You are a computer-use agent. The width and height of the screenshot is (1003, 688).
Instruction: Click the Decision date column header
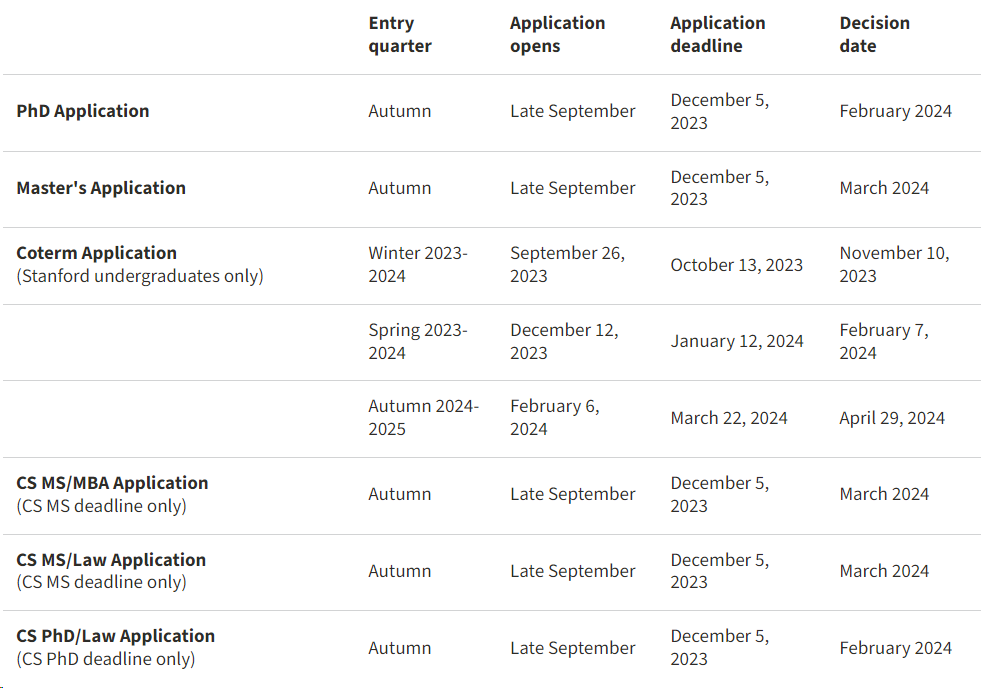click(874, 35)
